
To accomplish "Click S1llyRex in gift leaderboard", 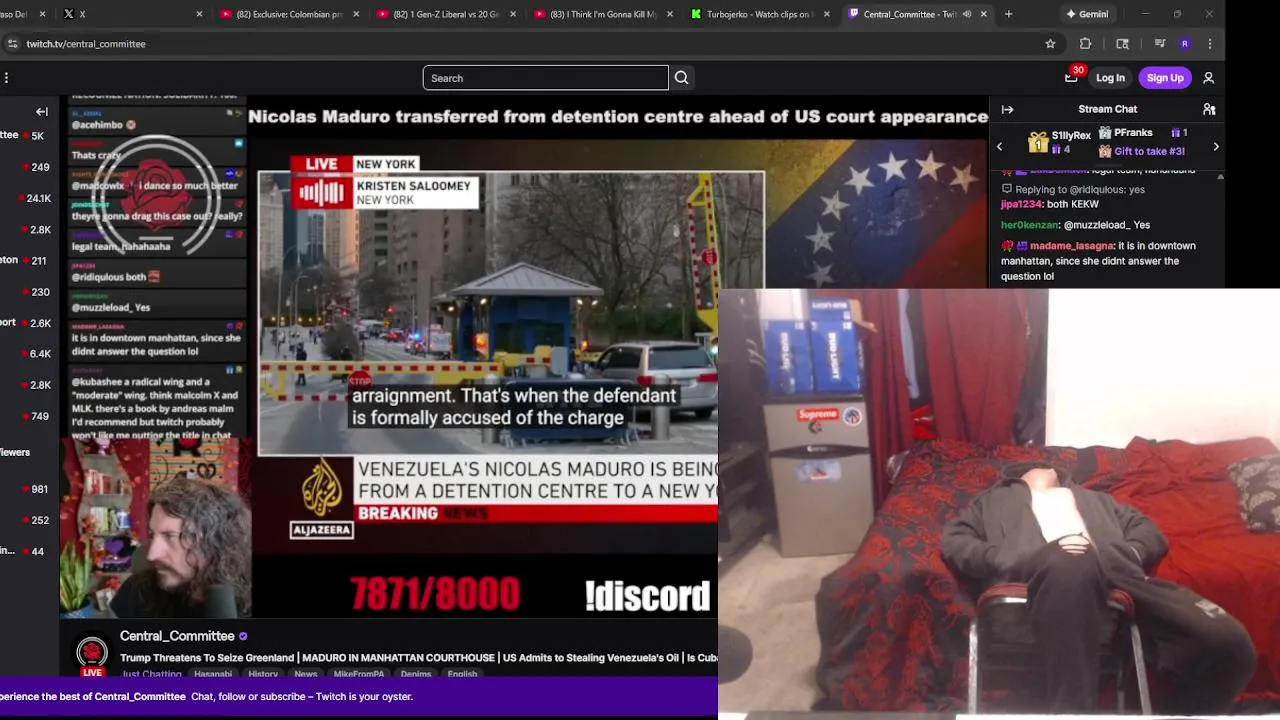I will 1071,135.
